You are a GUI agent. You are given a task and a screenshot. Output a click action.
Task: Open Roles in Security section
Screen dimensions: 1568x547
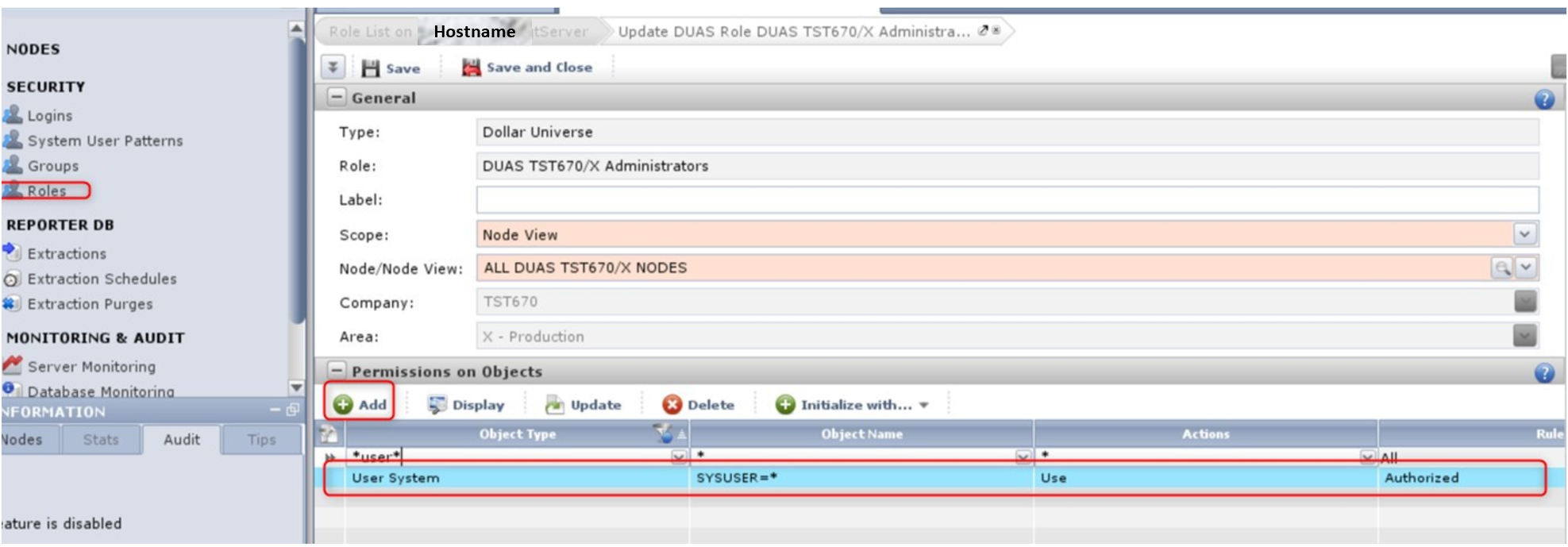point(46,191)
